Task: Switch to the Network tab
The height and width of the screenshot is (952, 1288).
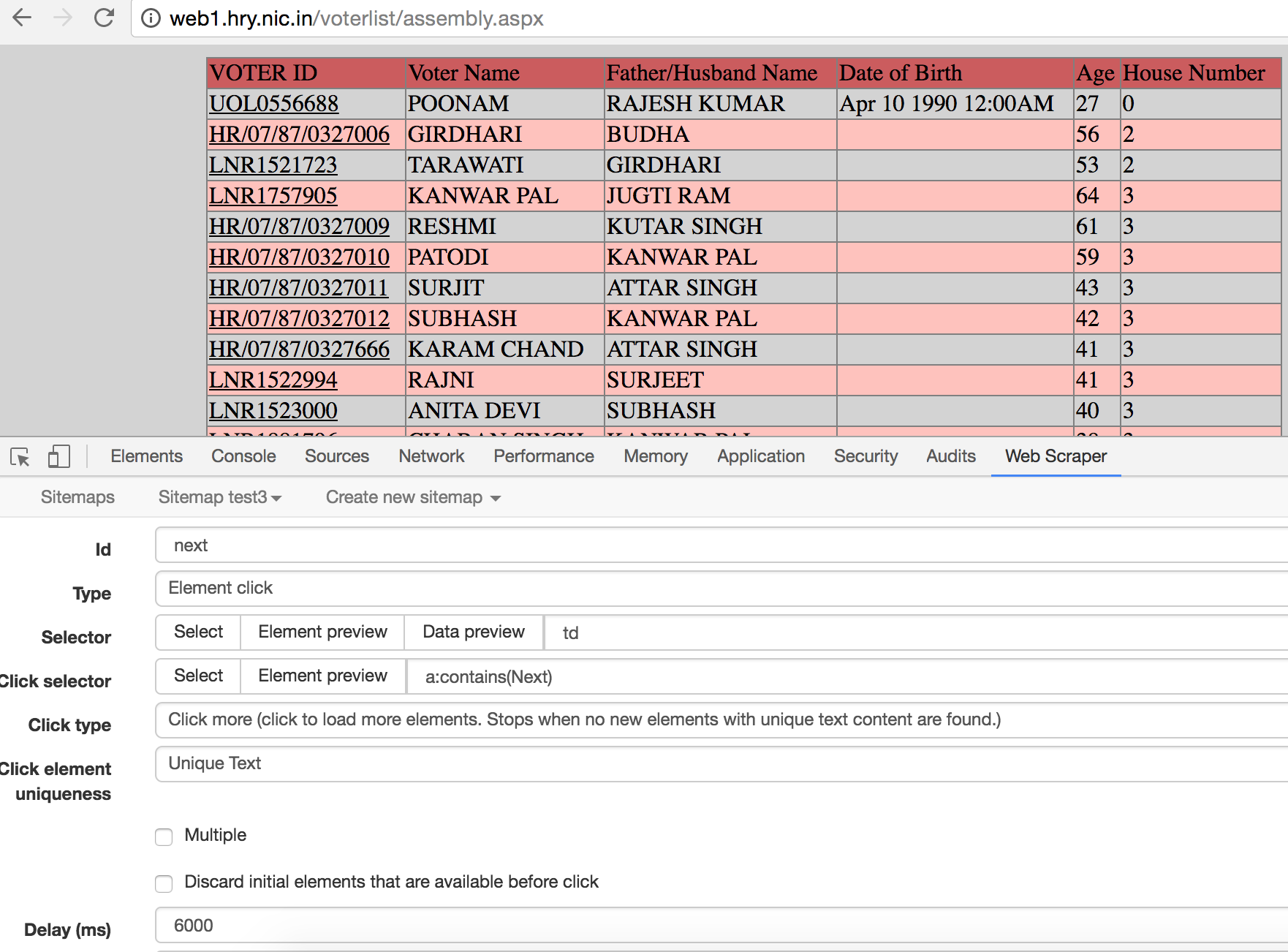Action: (x=431, y=456)
